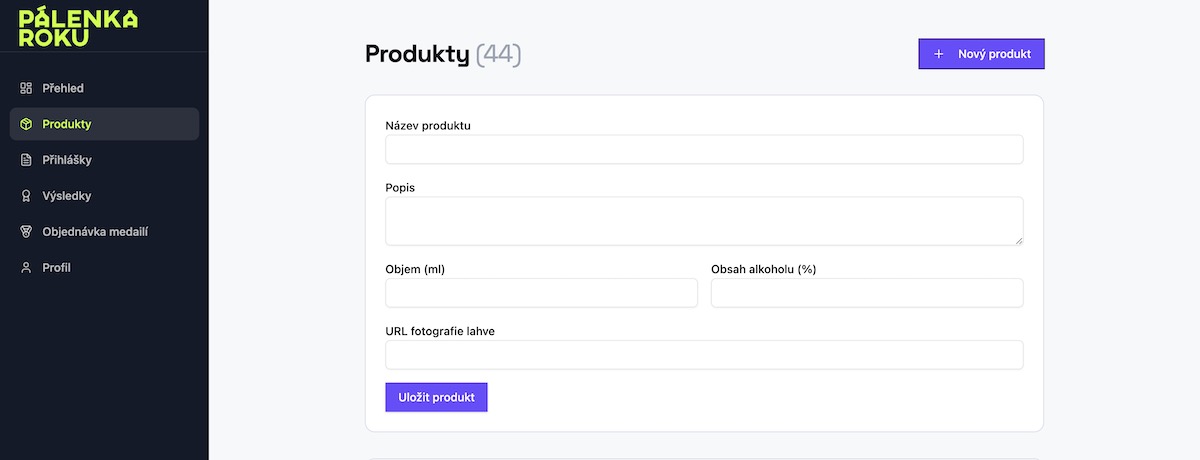Open the Přehled menu item
Screen dimensions: 1200x460
click(x=104, y=88)
